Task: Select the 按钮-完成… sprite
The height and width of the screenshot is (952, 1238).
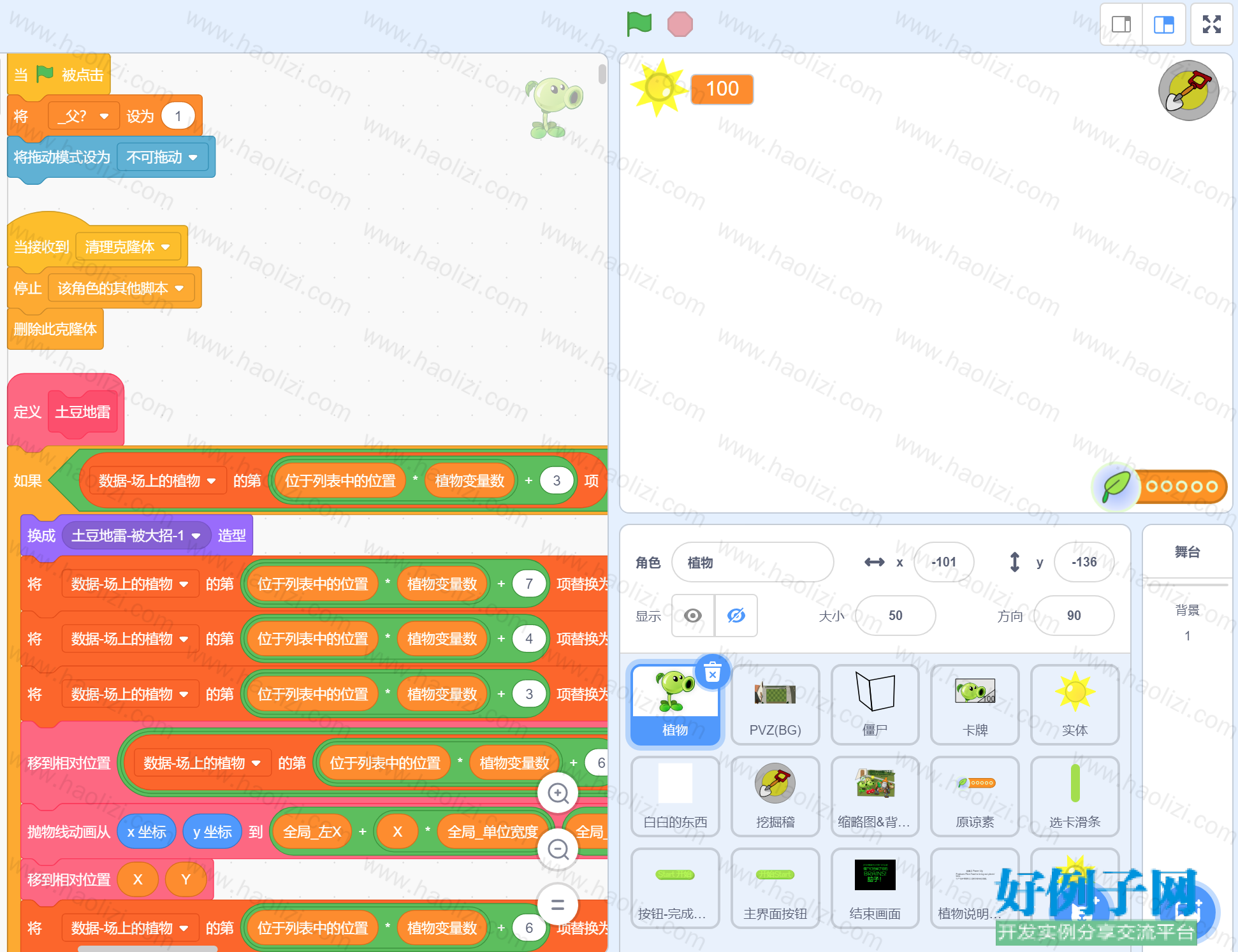Action: click(675, 888)
